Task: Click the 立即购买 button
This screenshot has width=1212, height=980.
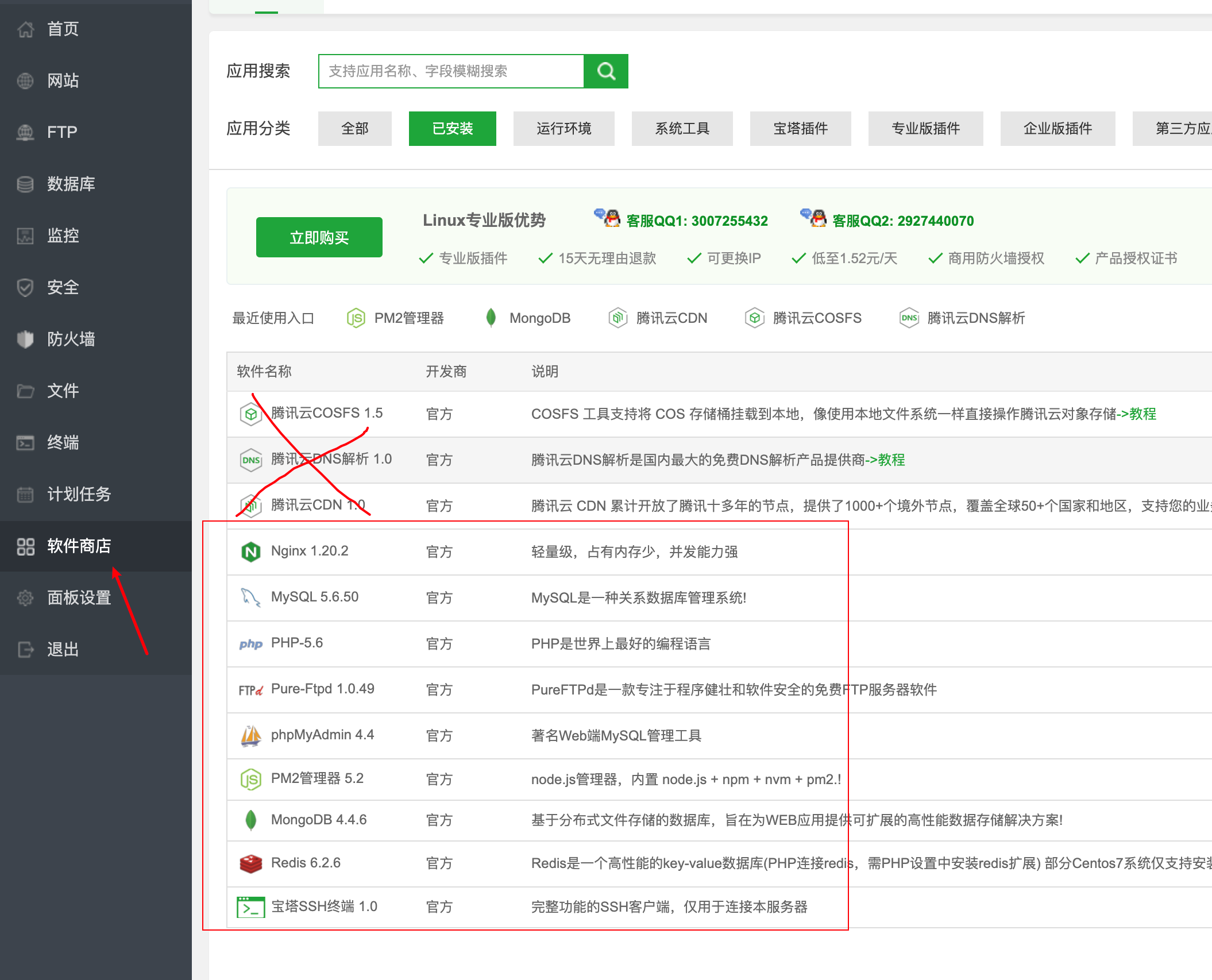Action: pyautogui.click(x=319, y=237)
